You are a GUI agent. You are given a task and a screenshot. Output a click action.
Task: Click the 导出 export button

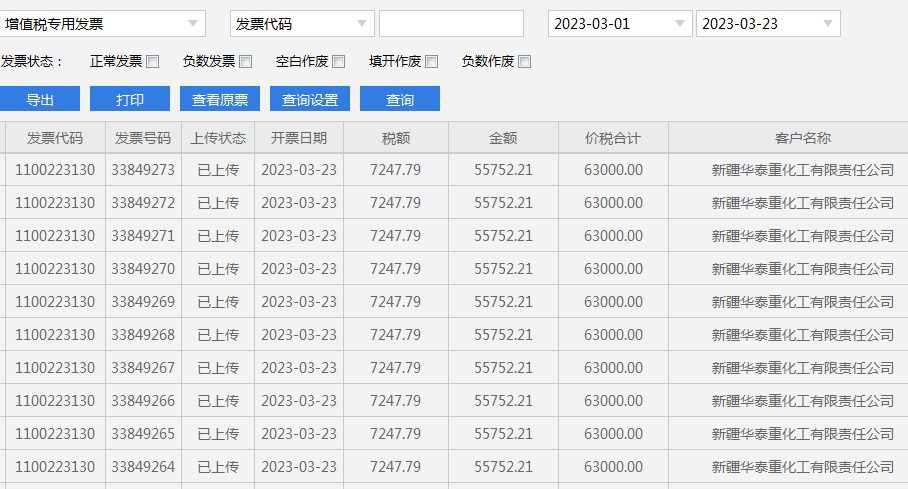click(40, 99)
